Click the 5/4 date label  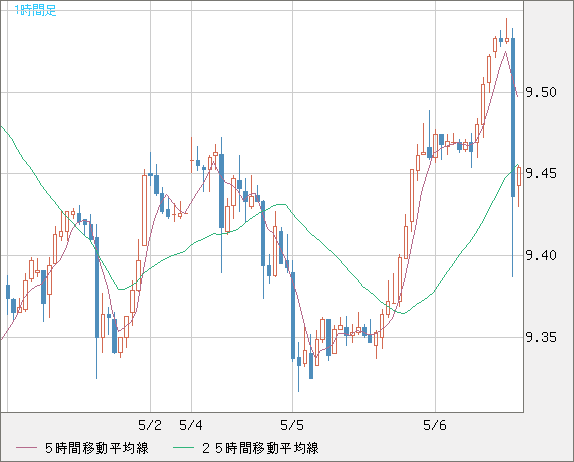point(191,425)
